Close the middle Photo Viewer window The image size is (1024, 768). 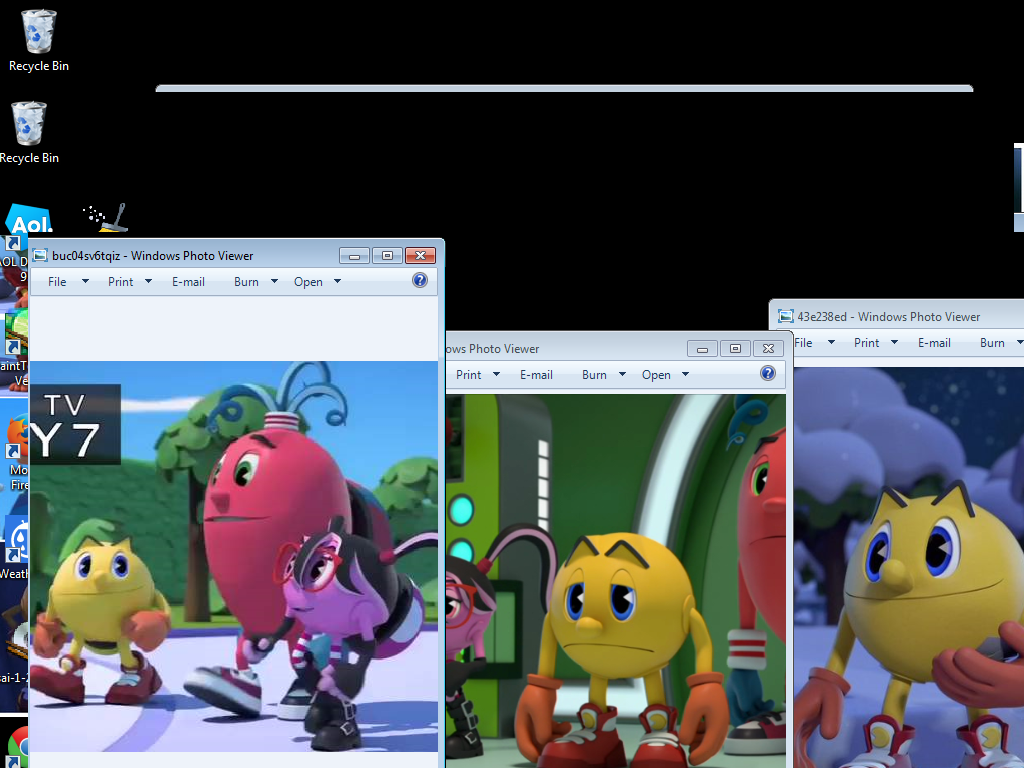click(769, 349)
